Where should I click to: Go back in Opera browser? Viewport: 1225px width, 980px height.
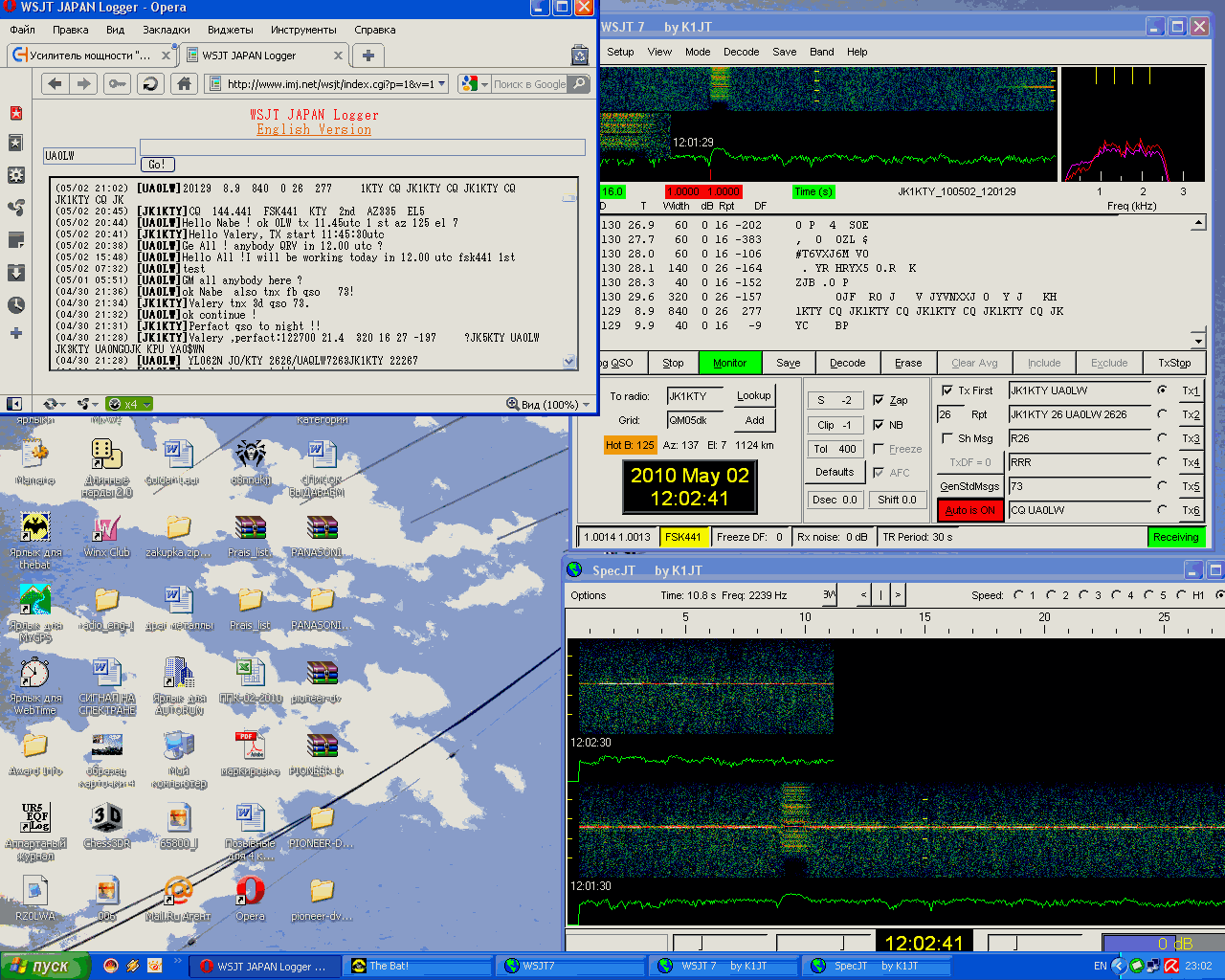[x=56, y=84]
